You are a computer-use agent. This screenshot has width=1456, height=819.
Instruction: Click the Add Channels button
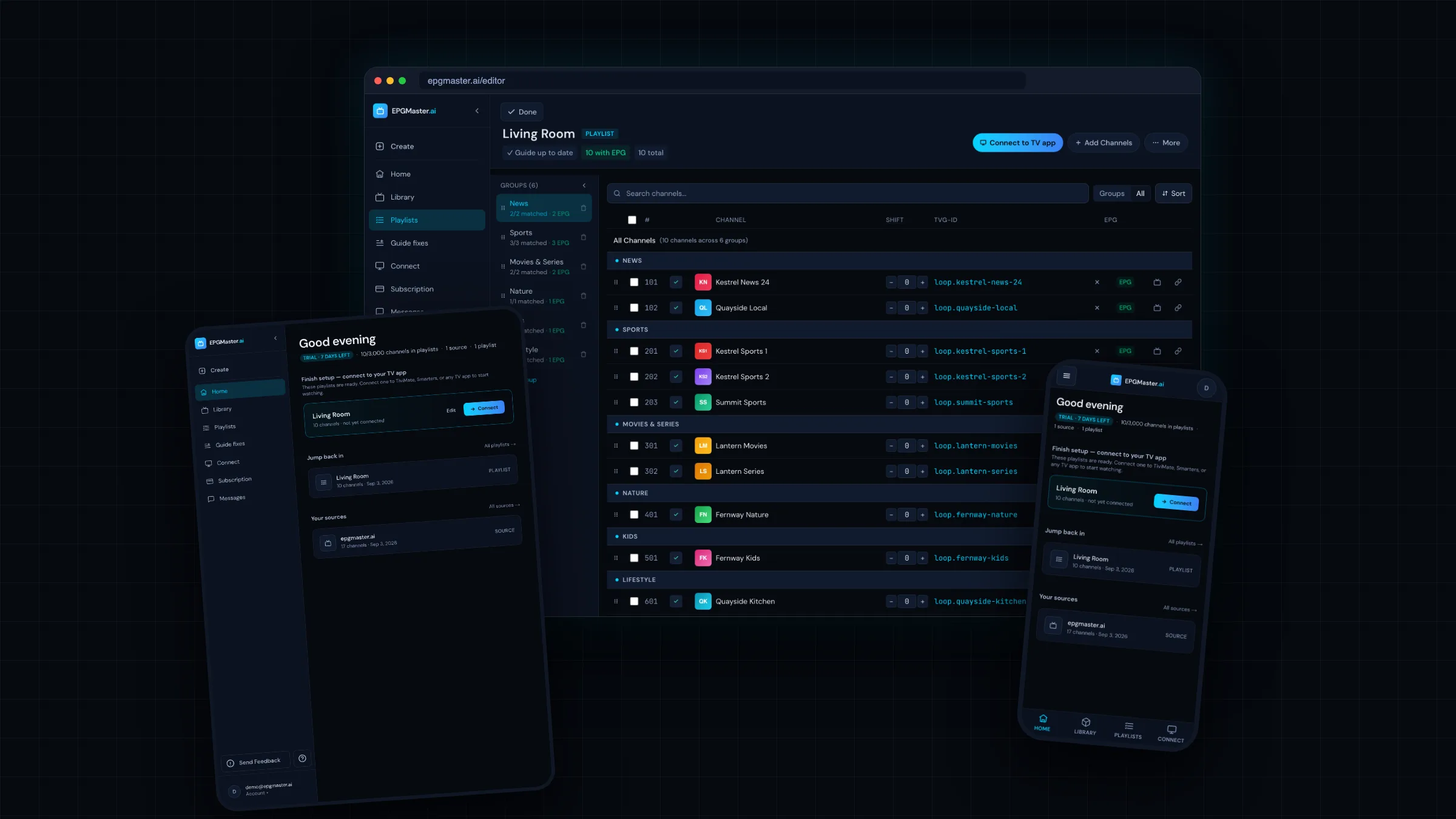pos(1103,143)
